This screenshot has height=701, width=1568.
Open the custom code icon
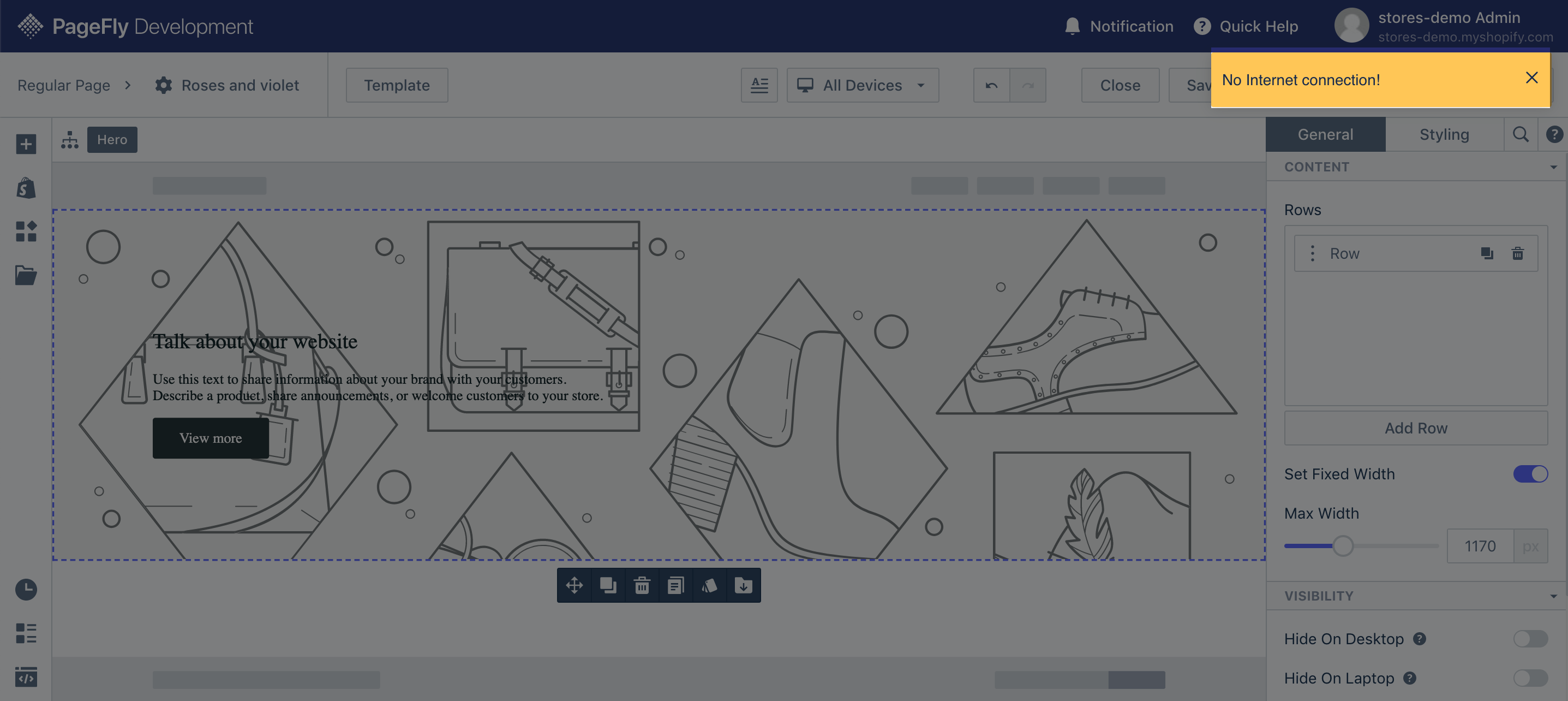[x=26, y=676]
